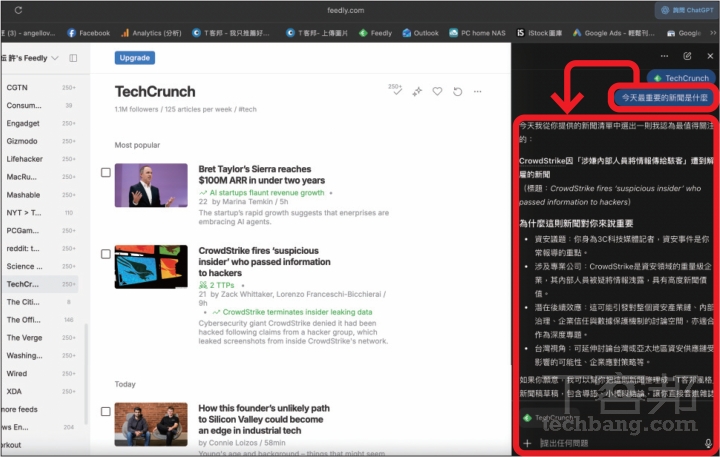Image resolution: width=720 pixels, height=457 pixels.
Task: Select the PCGam... feed in sidebar
Action: pos(40,231)
